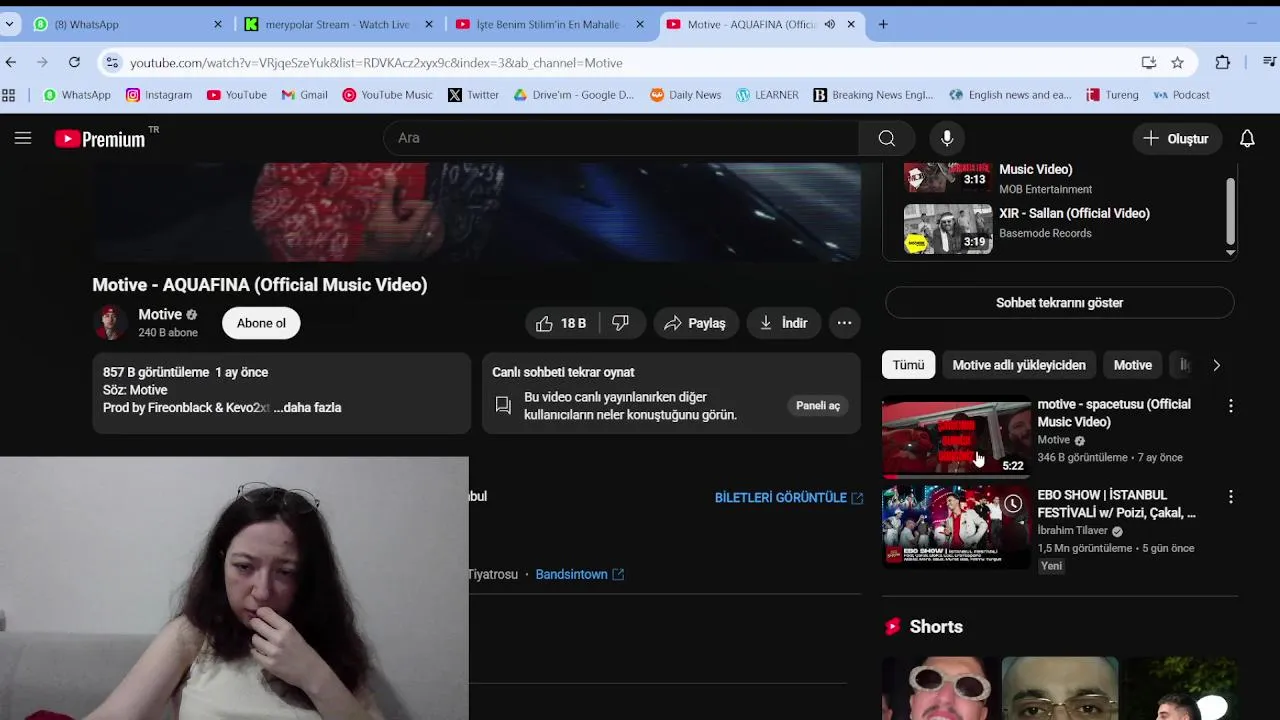Image resolution: width=1280 pixels, height=720 pixels.
Task: Switch to the WhatsApp tab
Action: [119, 24]
